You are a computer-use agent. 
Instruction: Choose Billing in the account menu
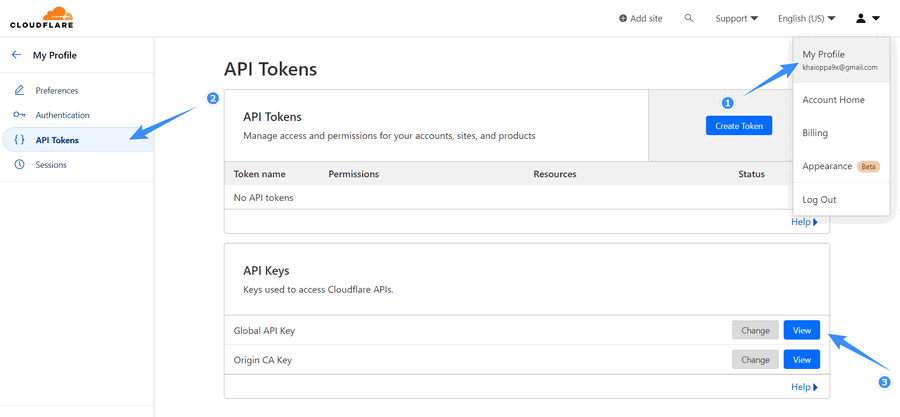[x=815, y=133]
